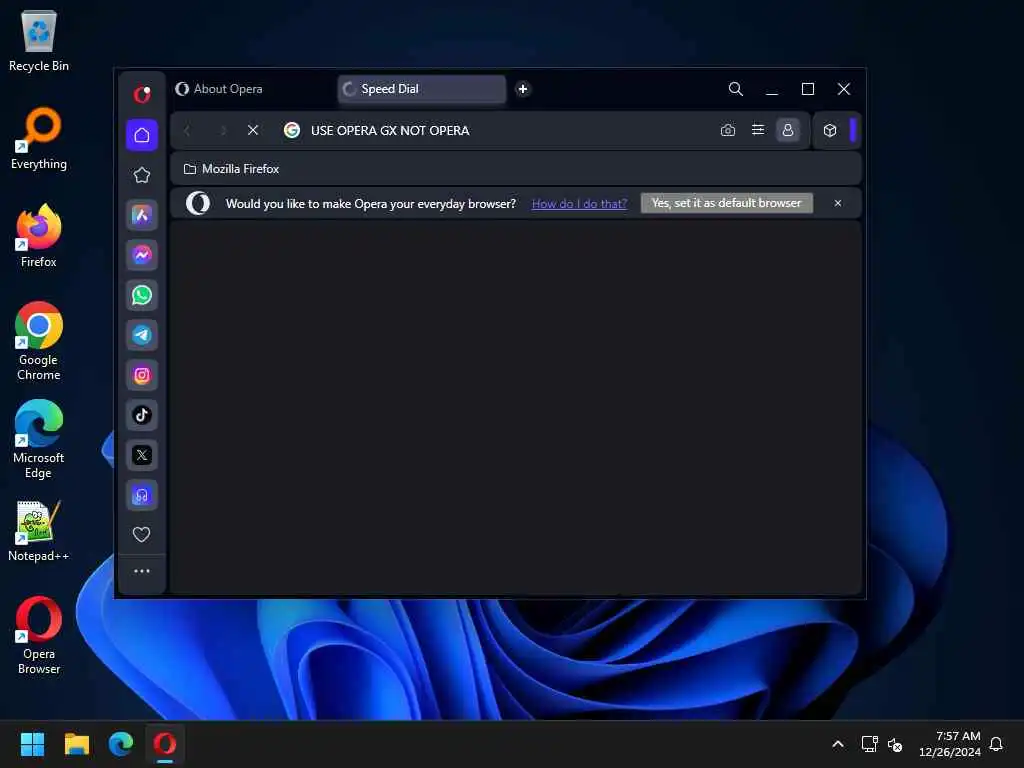Show more sidebar options (three dots)

(x=142, y=571)
